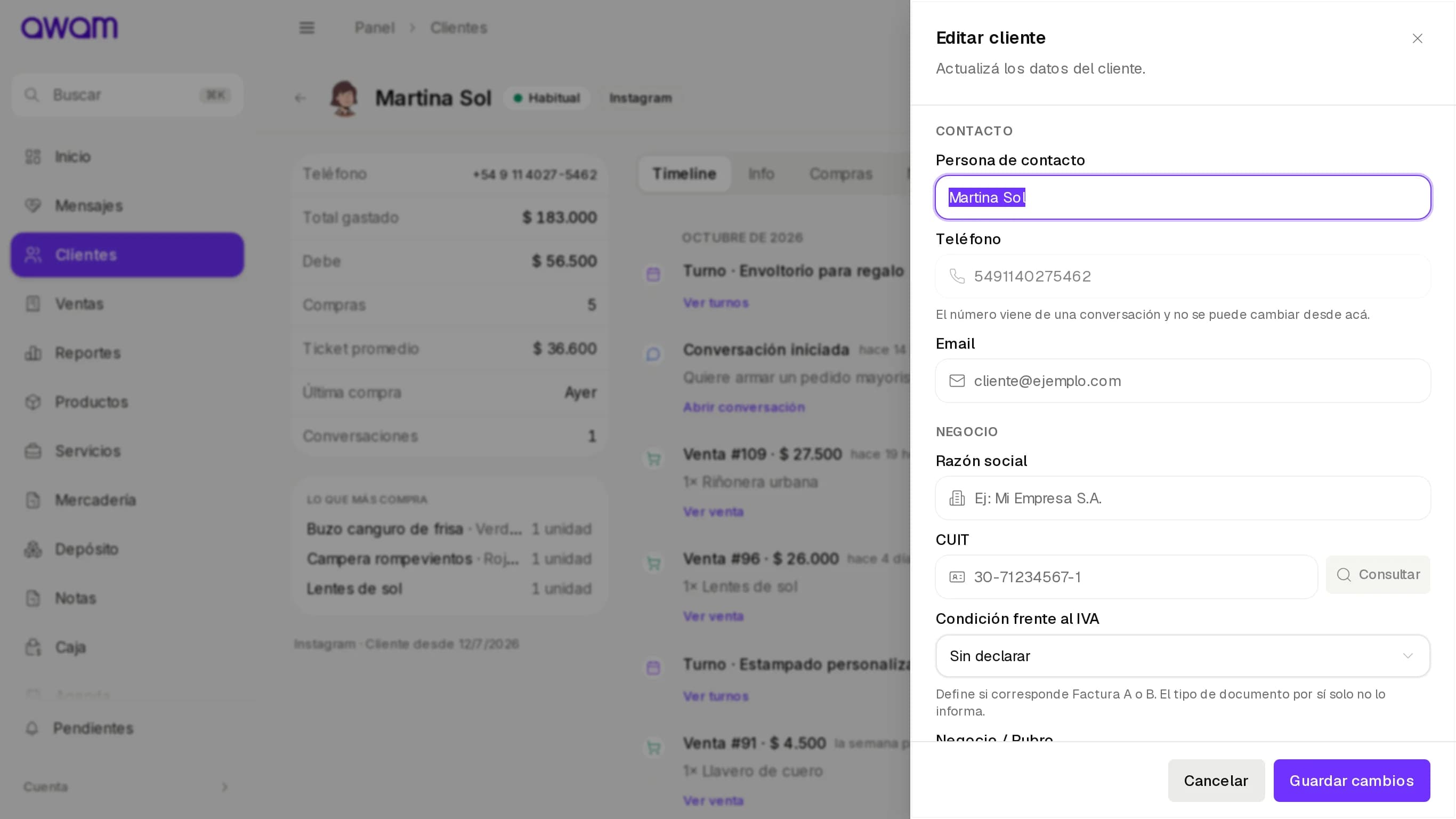This screenshot has width=1456, height=819.
Task: Click the building icon in Razón social
Action: [x=957, y=497]
